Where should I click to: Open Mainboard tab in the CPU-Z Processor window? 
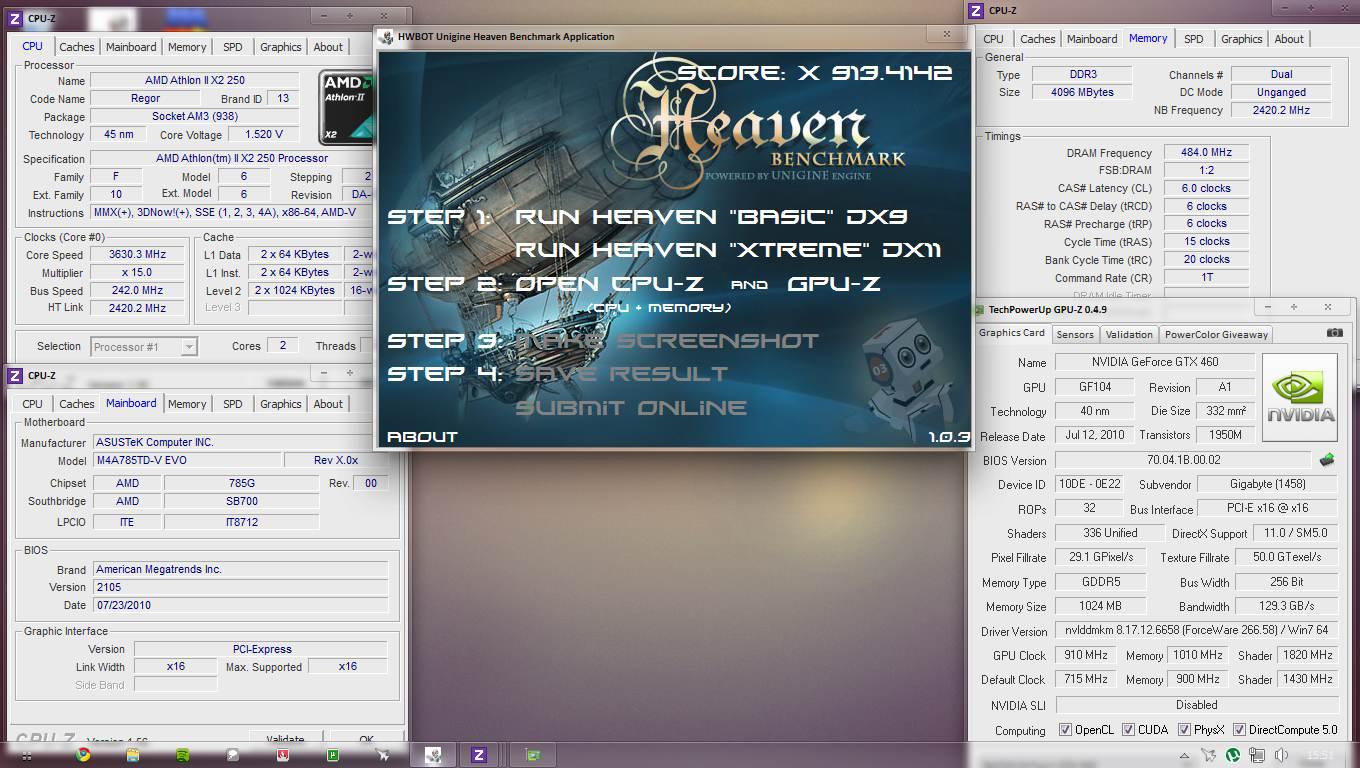131,47
